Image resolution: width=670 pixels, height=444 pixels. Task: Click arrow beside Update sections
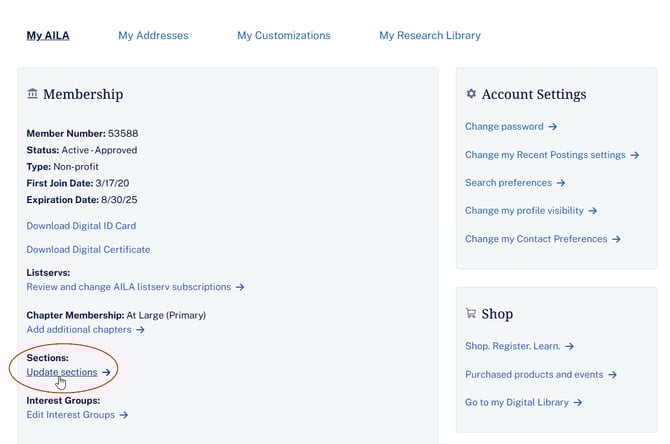pos(107,372)
